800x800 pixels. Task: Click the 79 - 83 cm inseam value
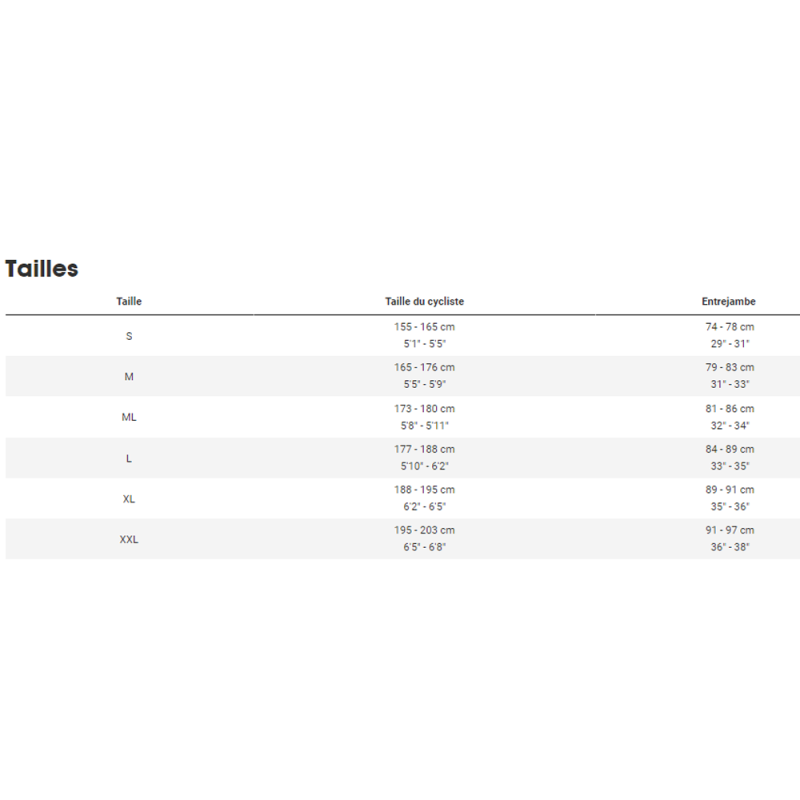coord(730,367)
